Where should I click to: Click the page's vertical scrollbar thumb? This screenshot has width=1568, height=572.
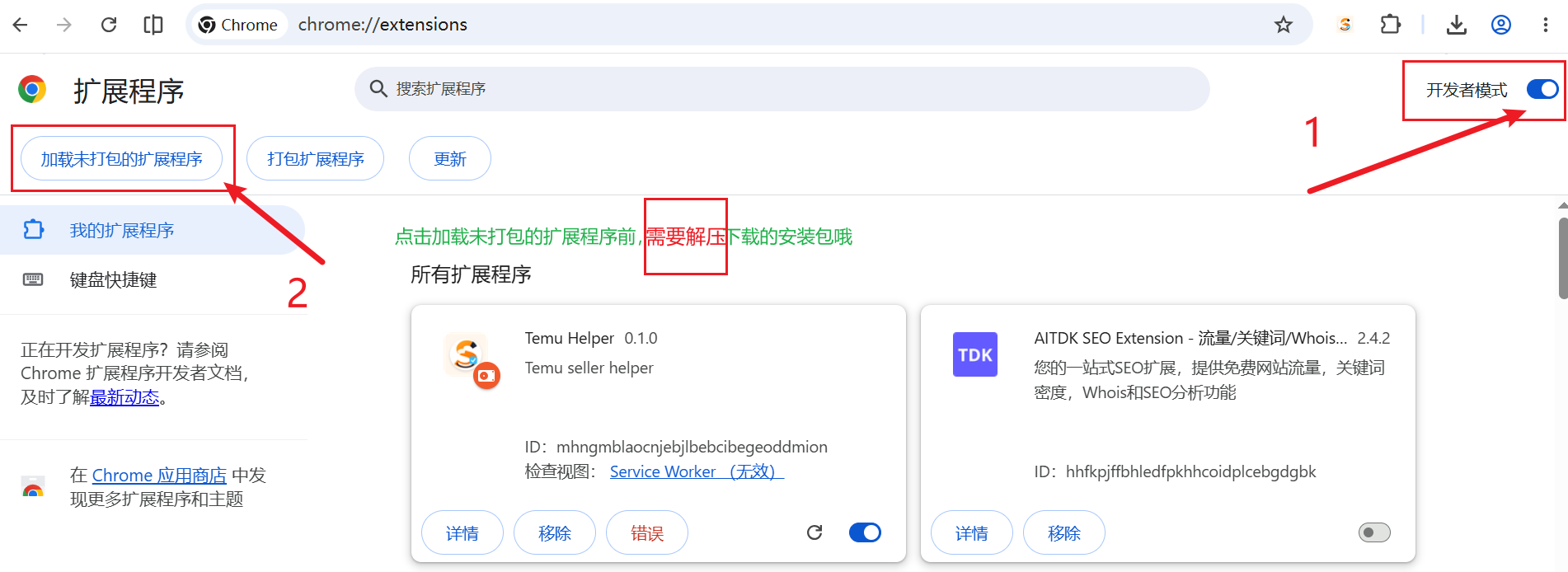pyautogui.click(x=1563, y=257)
